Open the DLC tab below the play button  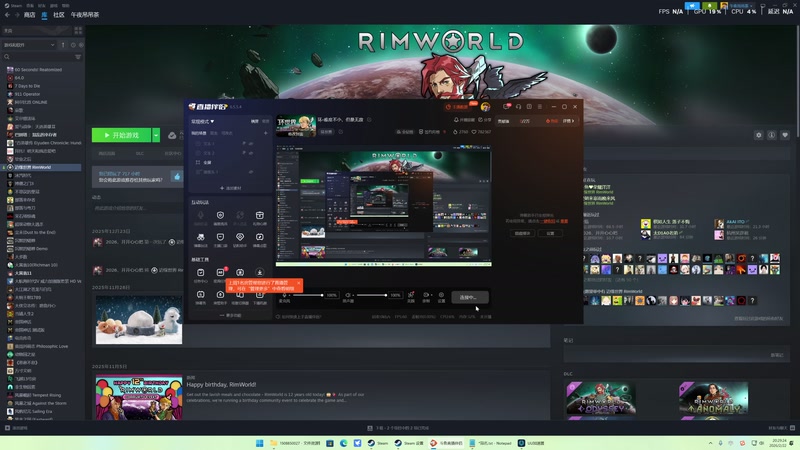click(139, 153)
